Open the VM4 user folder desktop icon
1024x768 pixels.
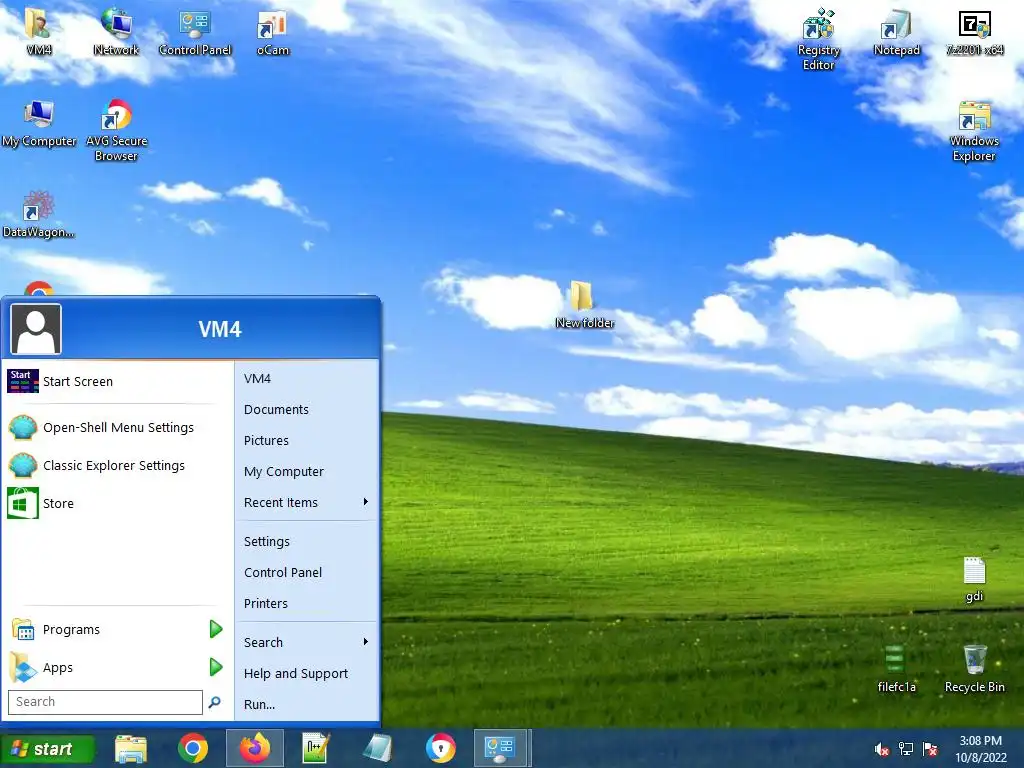coord(38,31)
